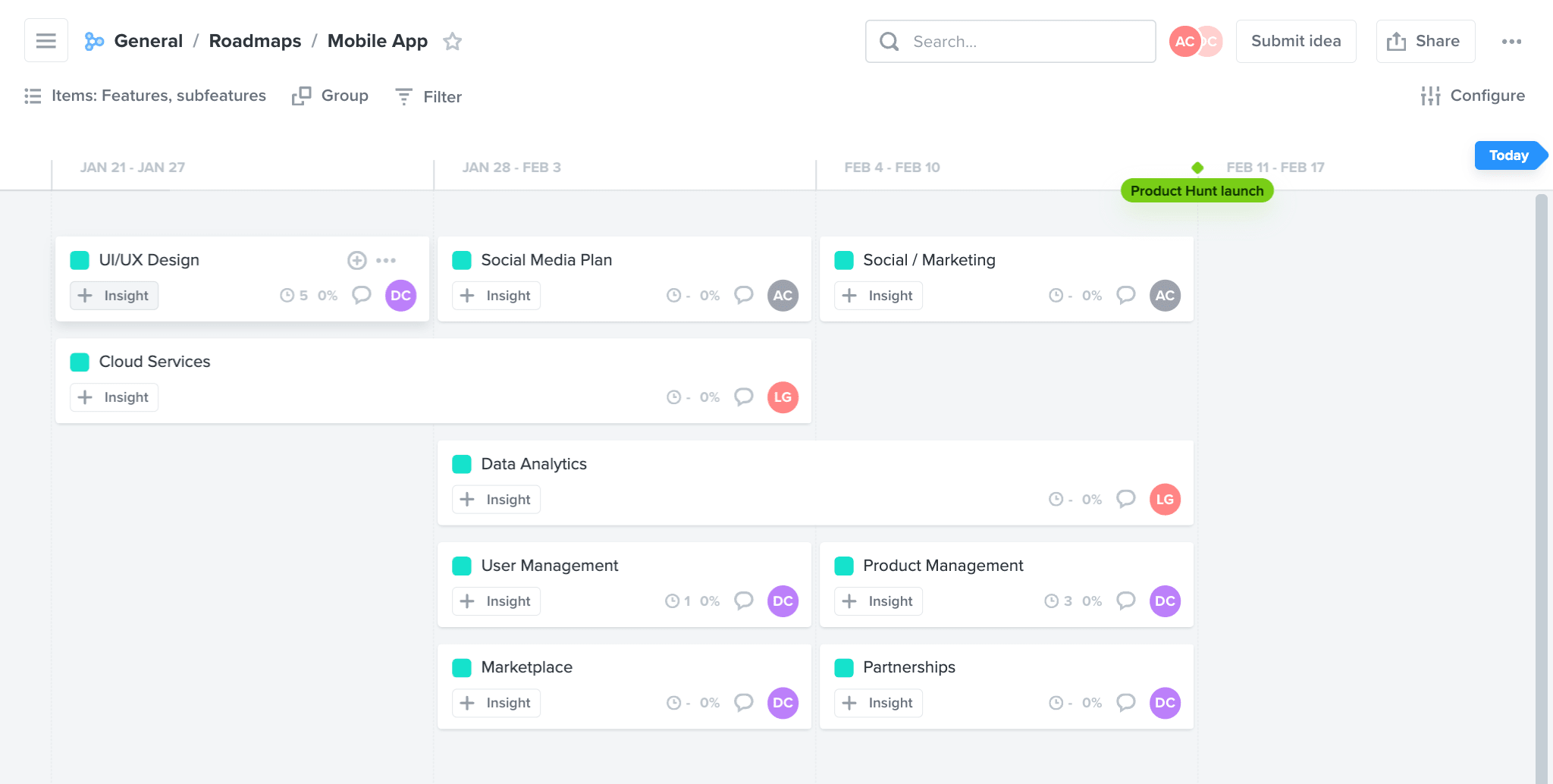Click the JAN 21 - JAN 27 week header
The height and width of the screenshot is (784, 1553).
(x=133, y=168)
